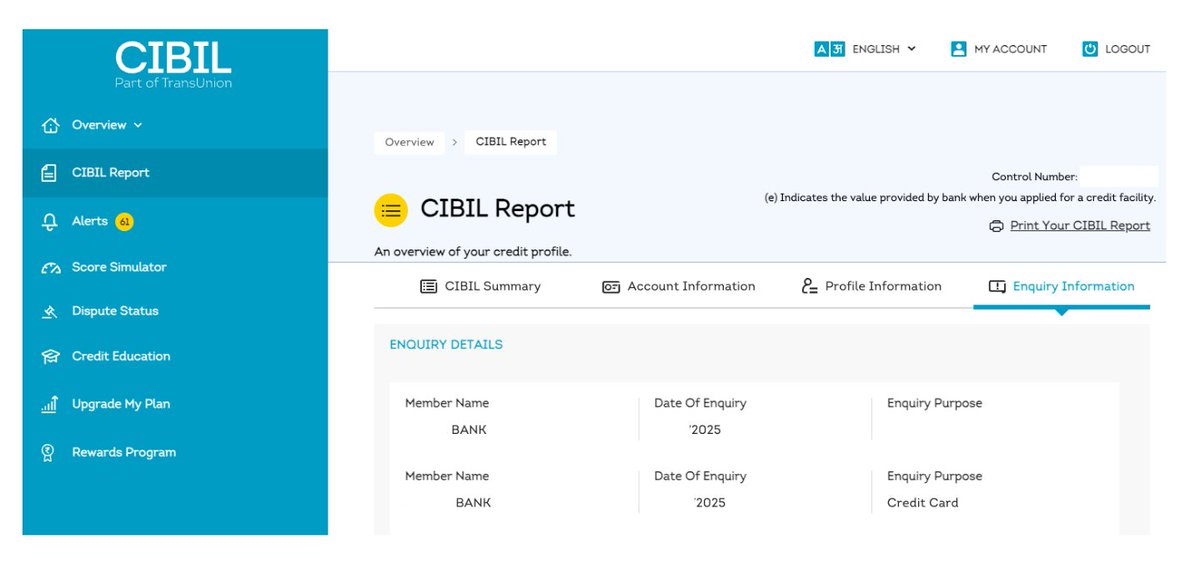The width and height of the screenshot is (1200, 575).
Task: Click the Overview breadcrumb link
Action: pos(410,142)
